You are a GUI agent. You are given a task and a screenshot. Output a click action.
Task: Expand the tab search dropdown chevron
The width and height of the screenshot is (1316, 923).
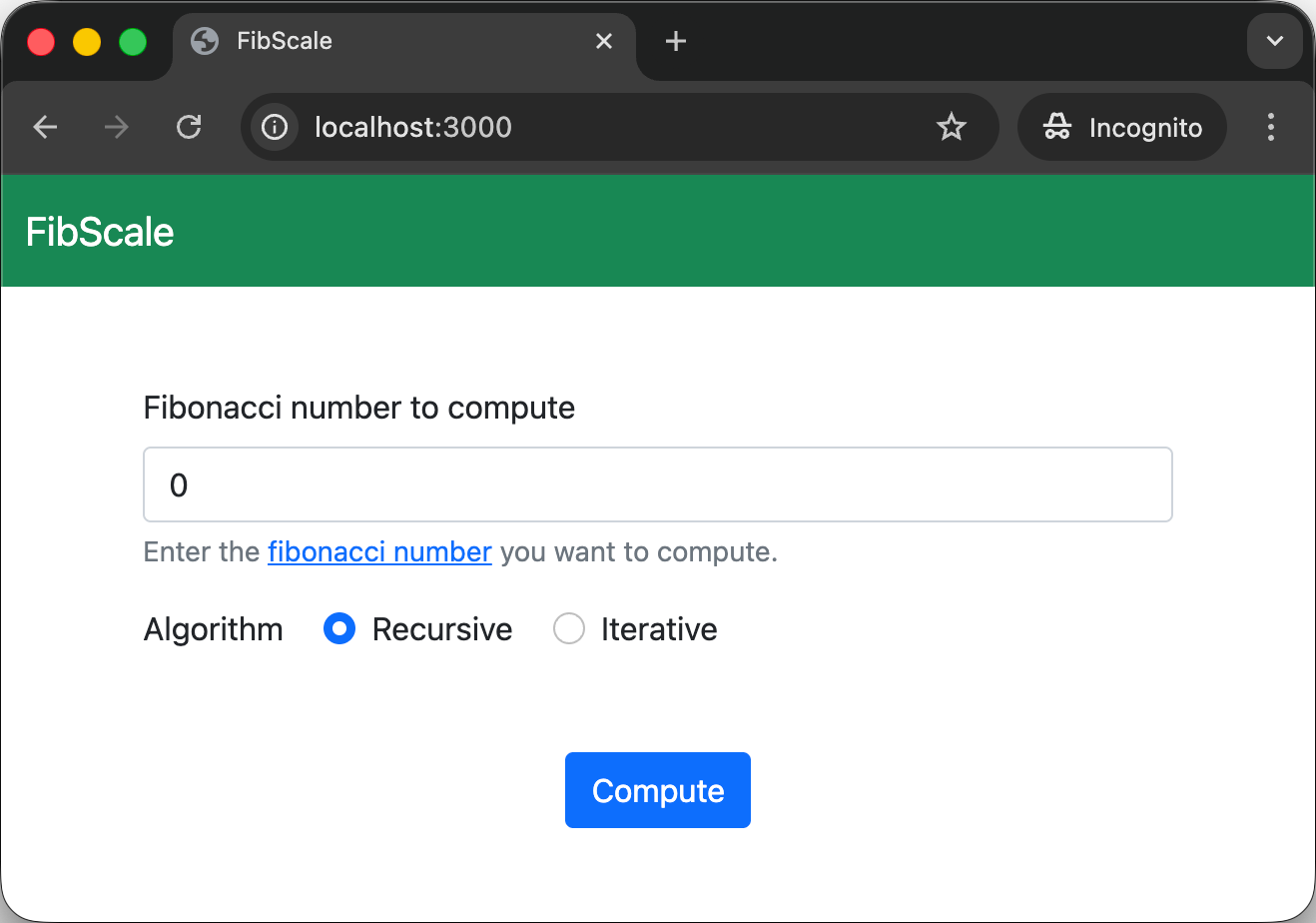pos(1275,42)
